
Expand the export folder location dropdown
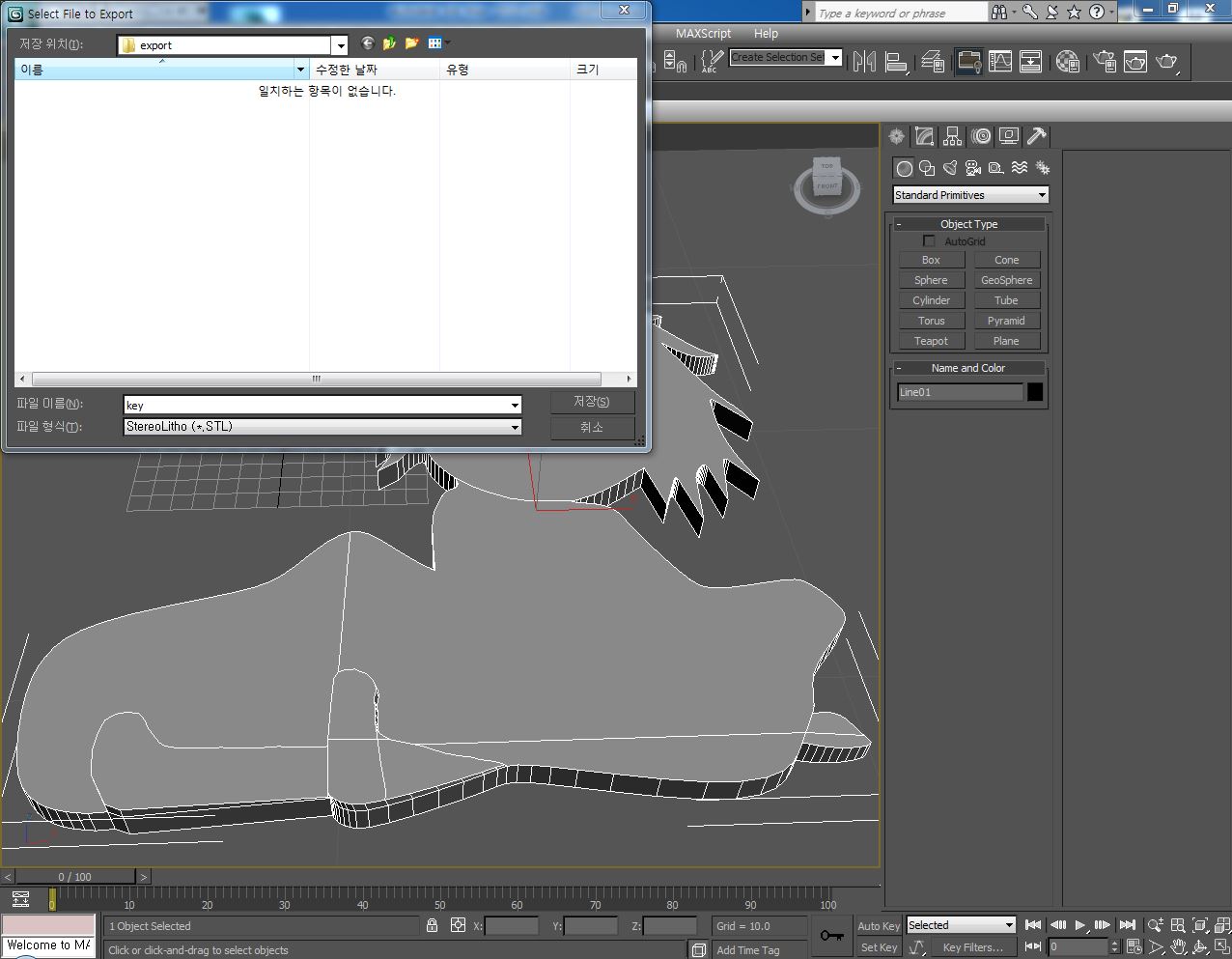[340, 45]
